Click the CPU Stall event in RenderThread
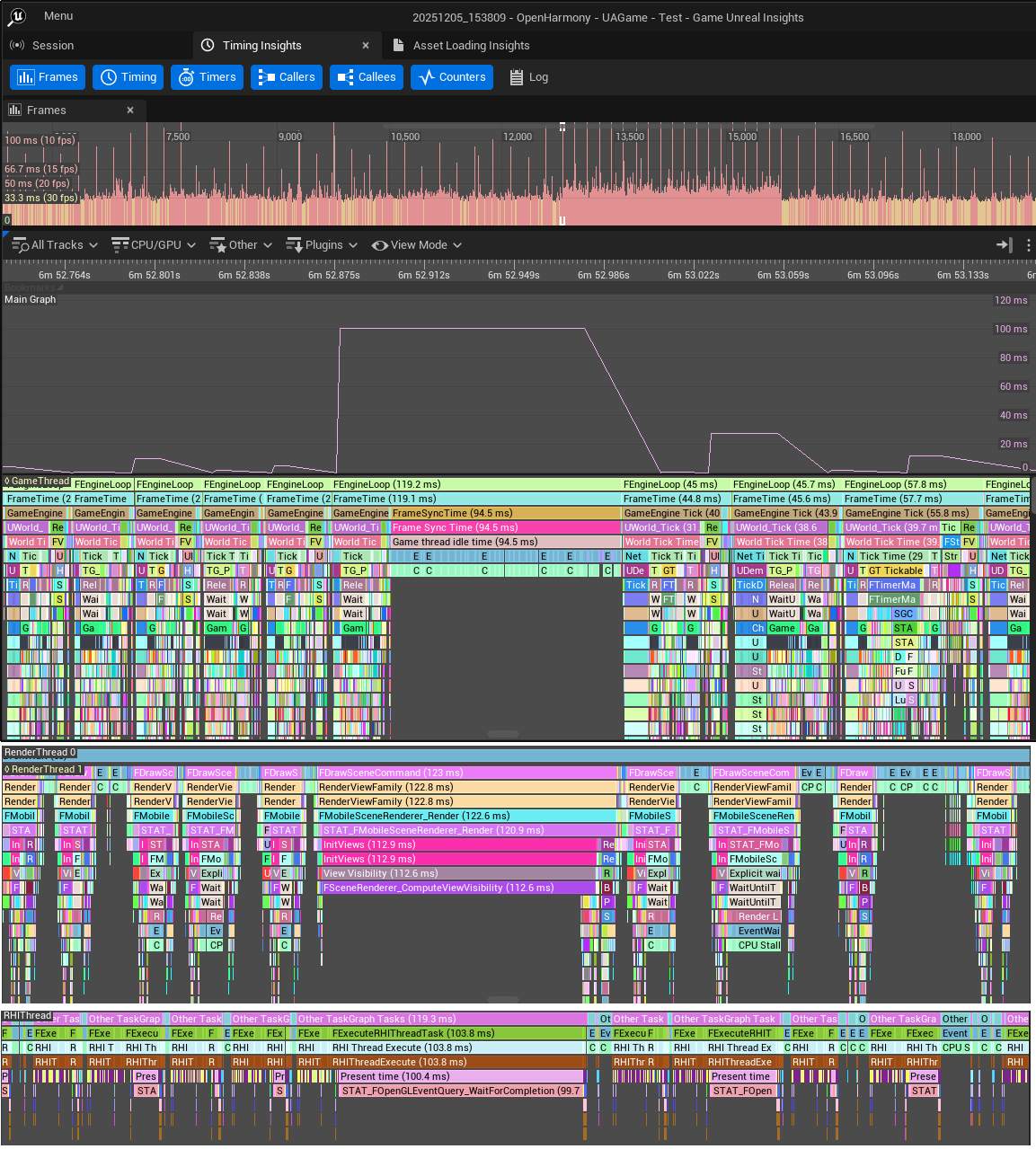The image size is (1036, 1149). pyautogui.click(x=759, y=946)
